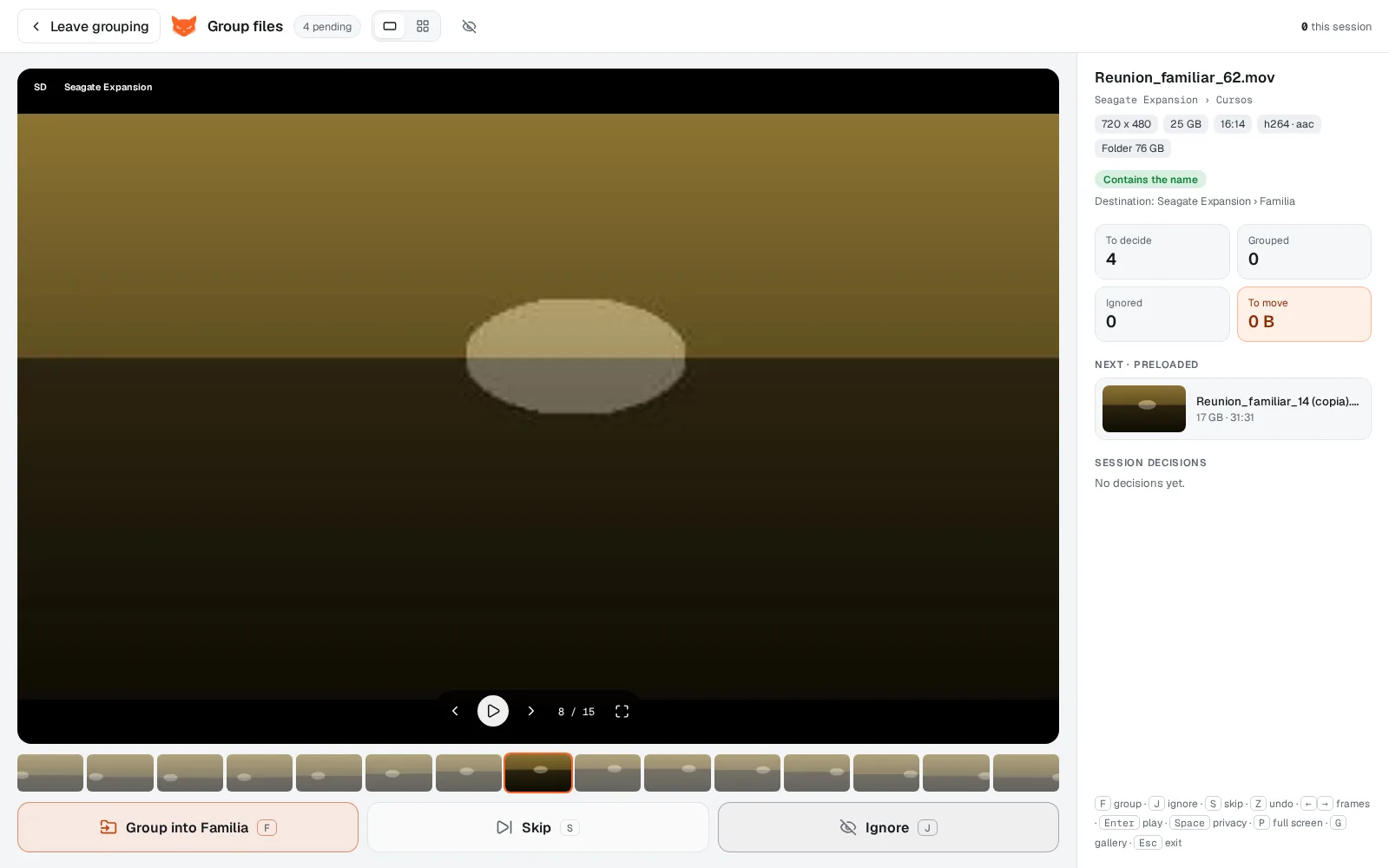Toggle privacy mode eye icon
The image size is (1389, 868).
point(469,26)
